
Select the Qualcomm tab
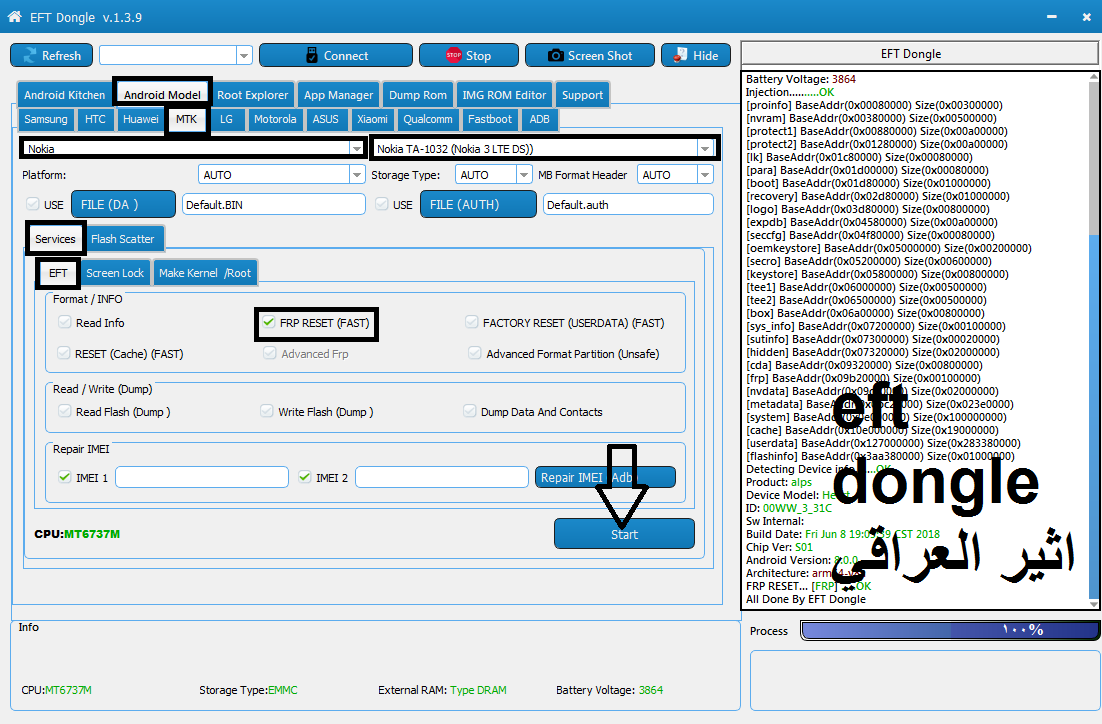[x=427, y=119]
